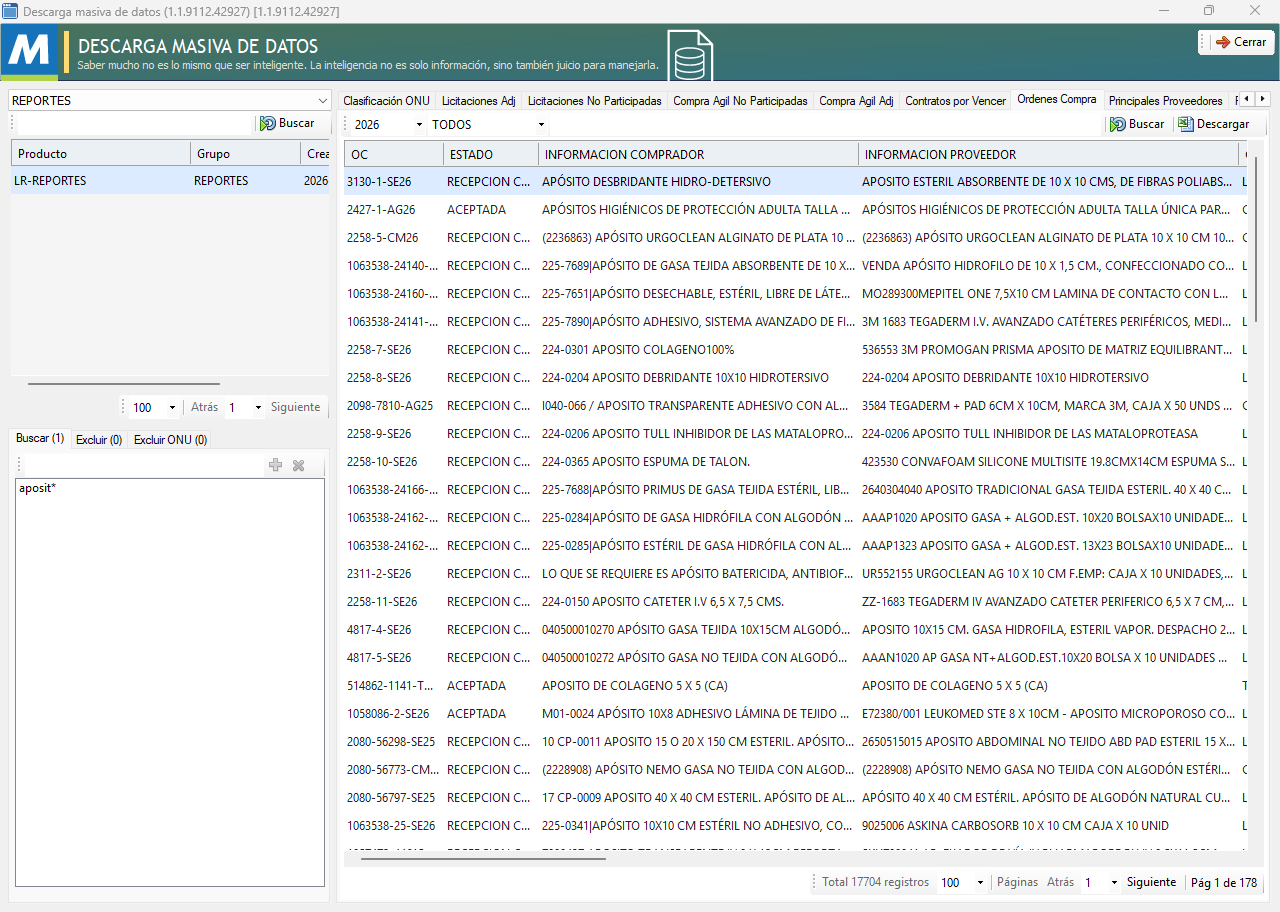Select order row 2258-7-SE26
This screenshot has height=912, width=1280.
click(x=795, y=350)
